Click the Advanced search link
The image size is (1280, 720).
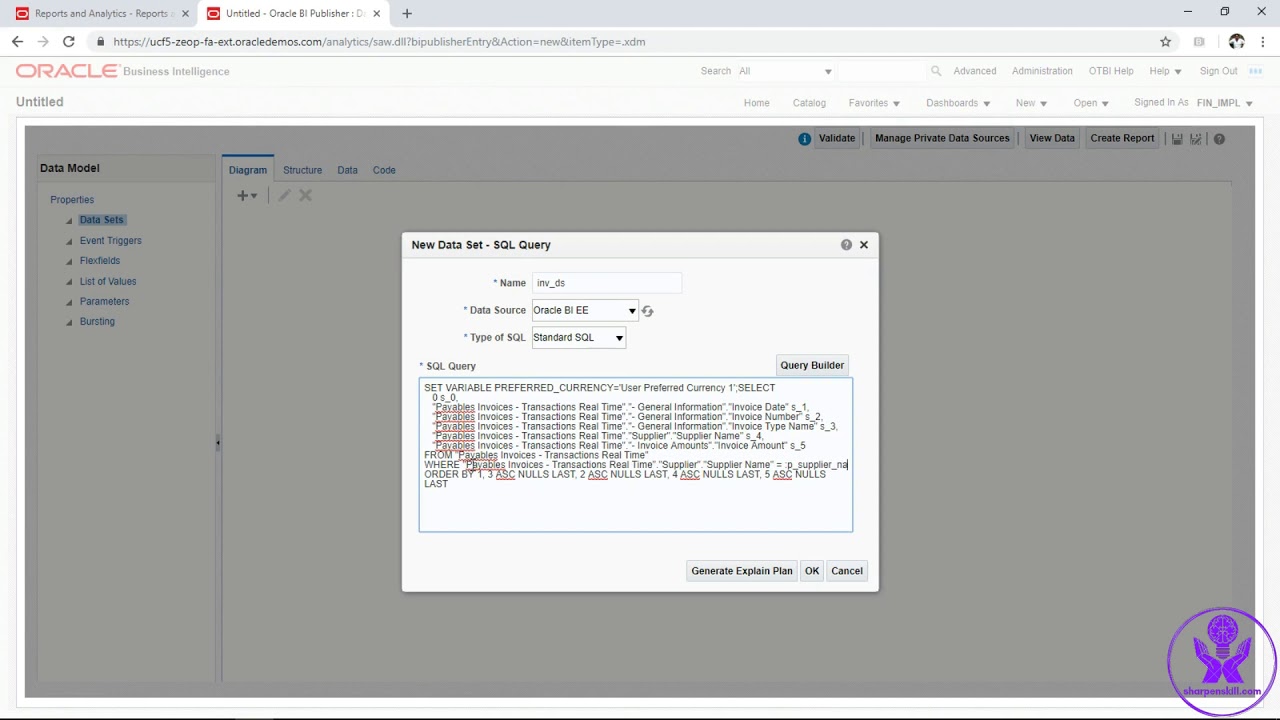(975, 71)
